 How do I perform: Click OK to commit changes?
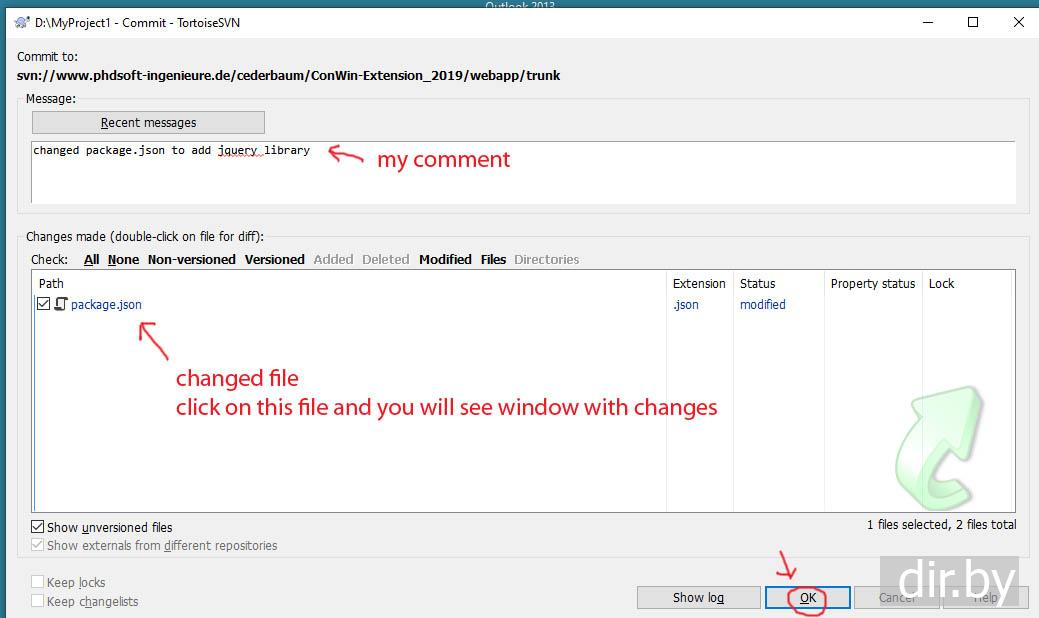tap(808, 597)
